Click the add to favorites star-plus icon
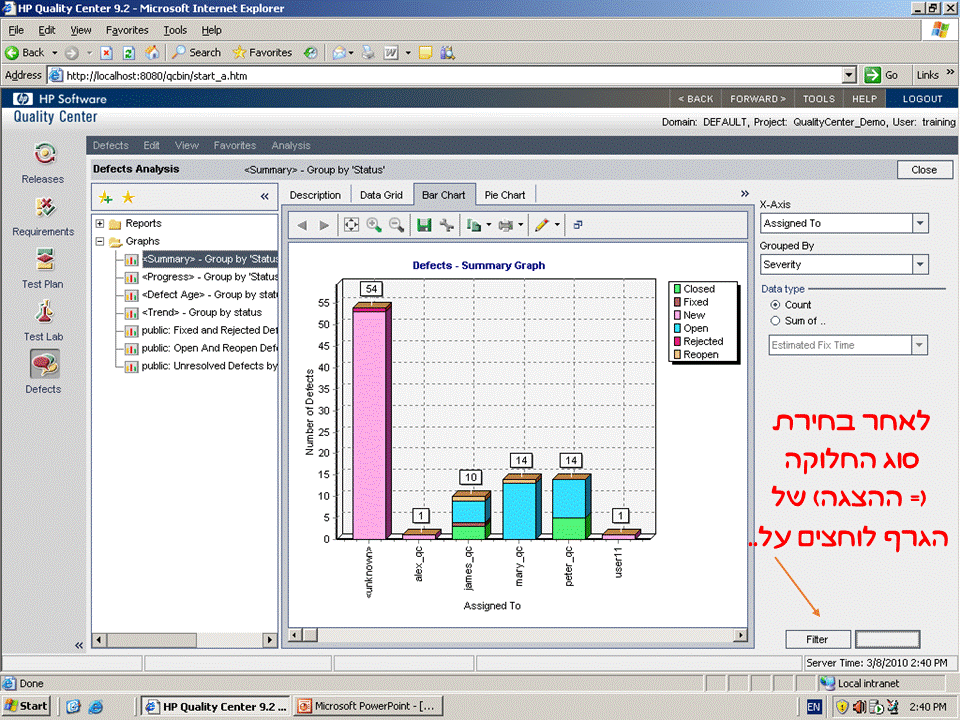Screen dimensions: 960x720 click(105, 197)
